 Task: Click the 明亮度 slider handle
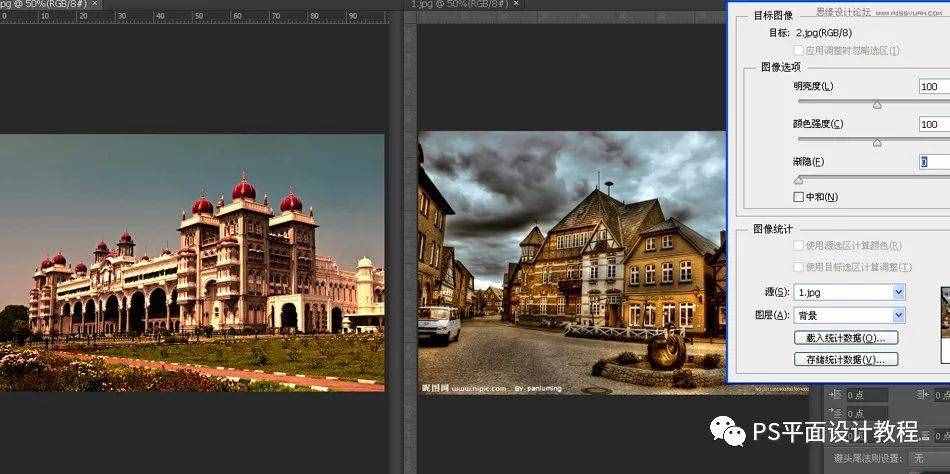[877, 104]
